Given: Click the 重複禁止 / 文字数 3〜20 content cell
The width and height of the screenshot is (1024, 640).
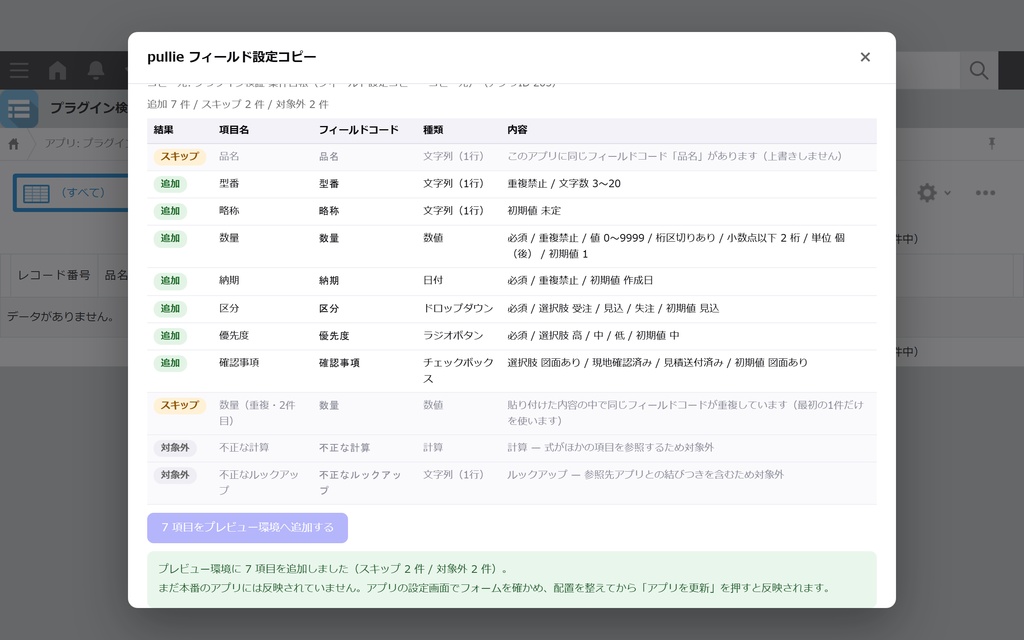Looking at the screenshot, I should tap(564, 184).
